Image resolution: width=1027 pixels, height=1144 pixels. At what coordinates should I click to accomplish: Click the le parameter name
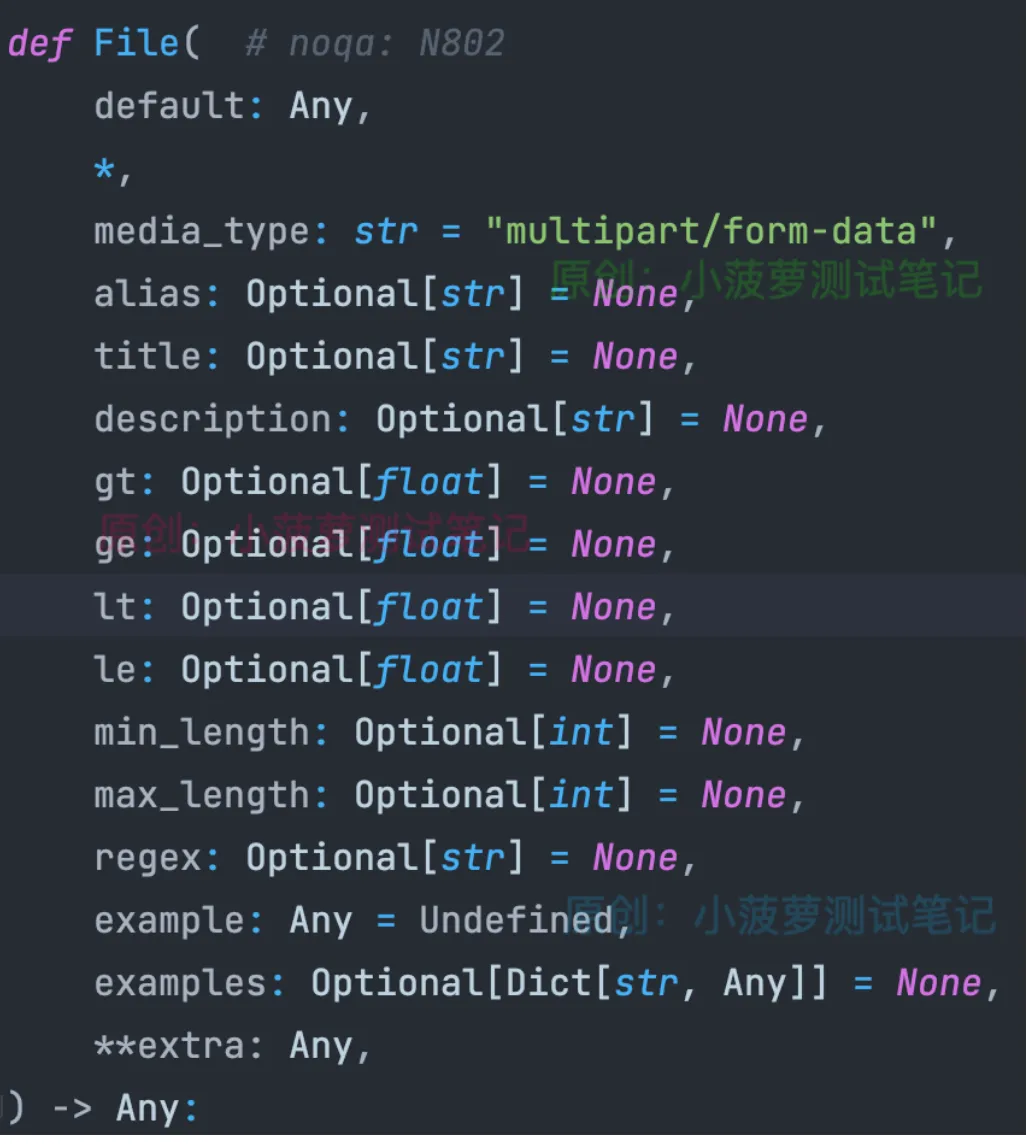[x=115, y=670]
